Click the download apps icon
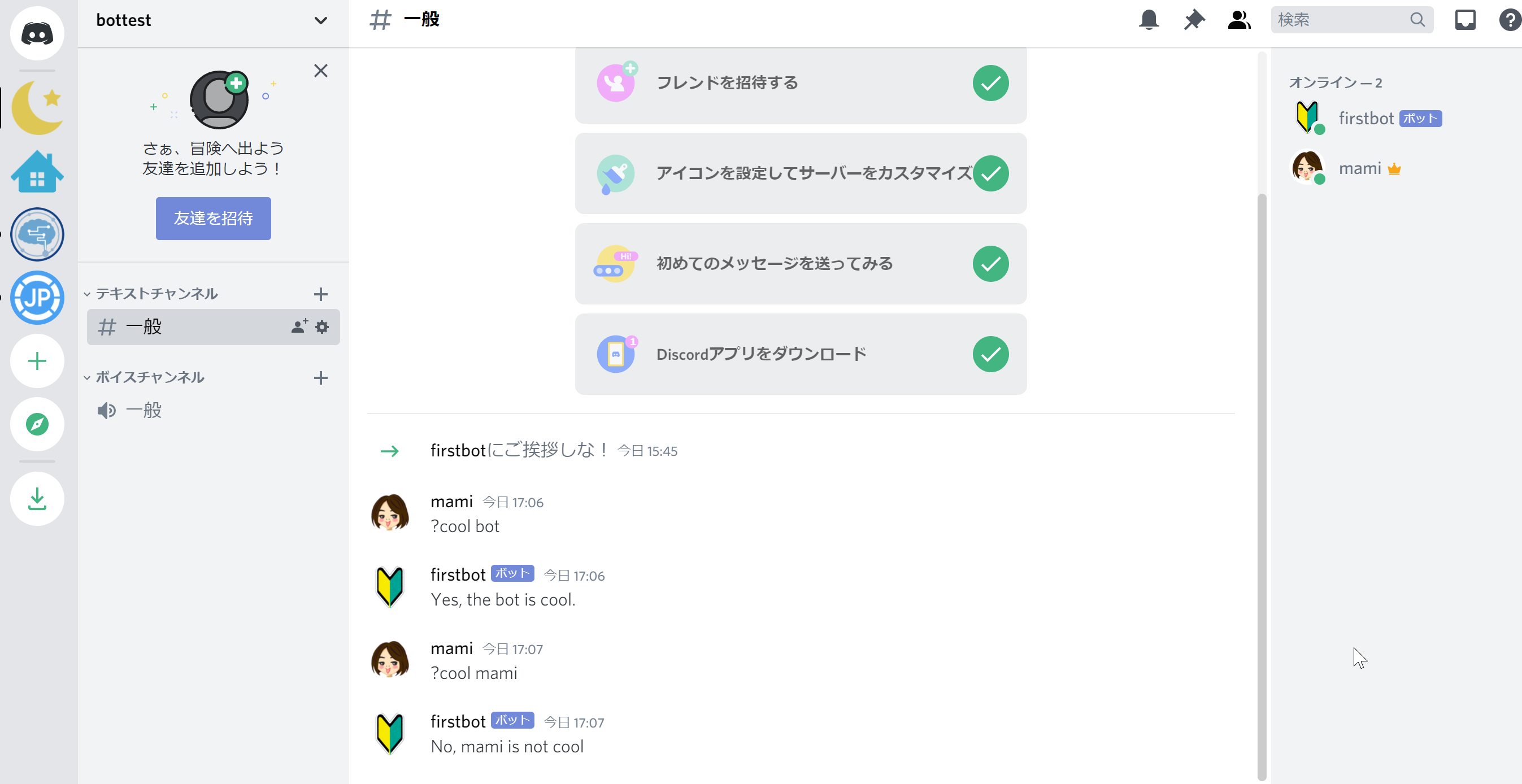The width and height of the screenshot is (1522, 784). [x=37, y=499]
